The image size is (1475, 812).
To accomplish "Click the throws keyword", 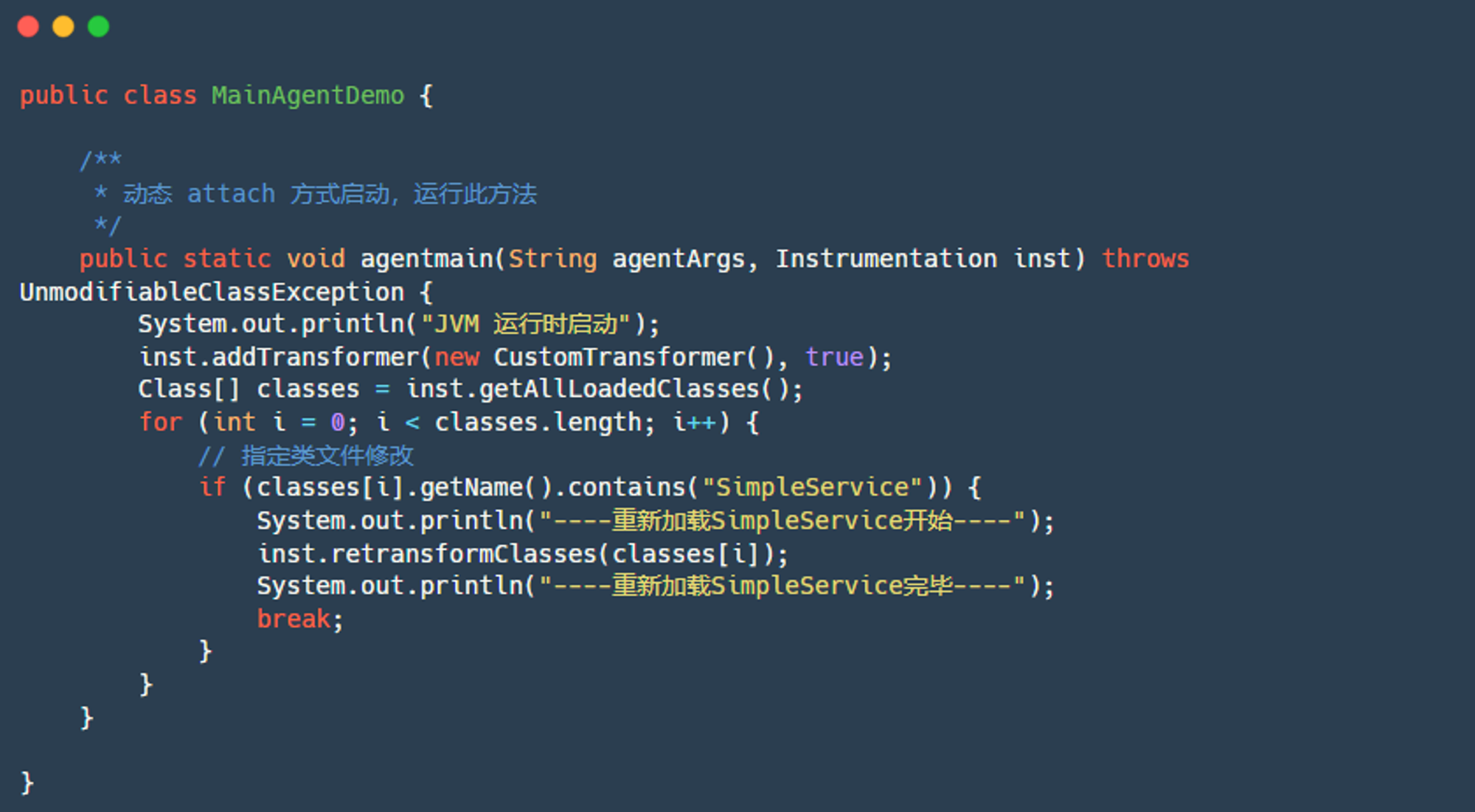I will coord(1145,259).
